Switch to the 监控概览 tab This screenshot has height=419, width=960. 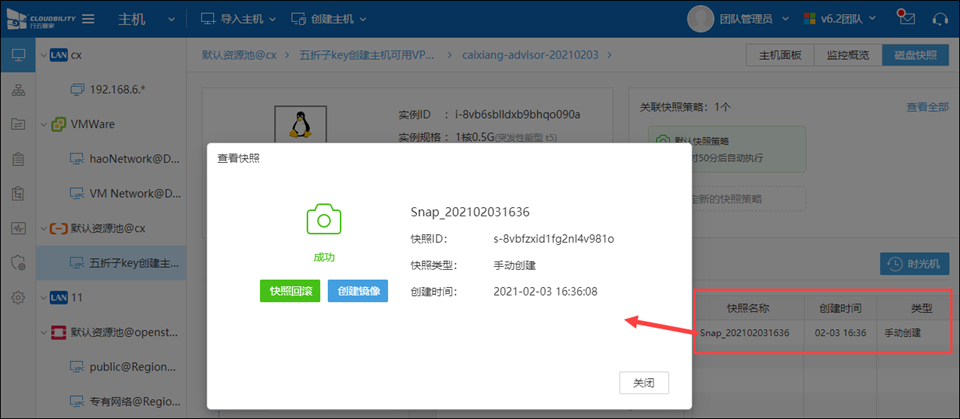[x=847, y=55]
